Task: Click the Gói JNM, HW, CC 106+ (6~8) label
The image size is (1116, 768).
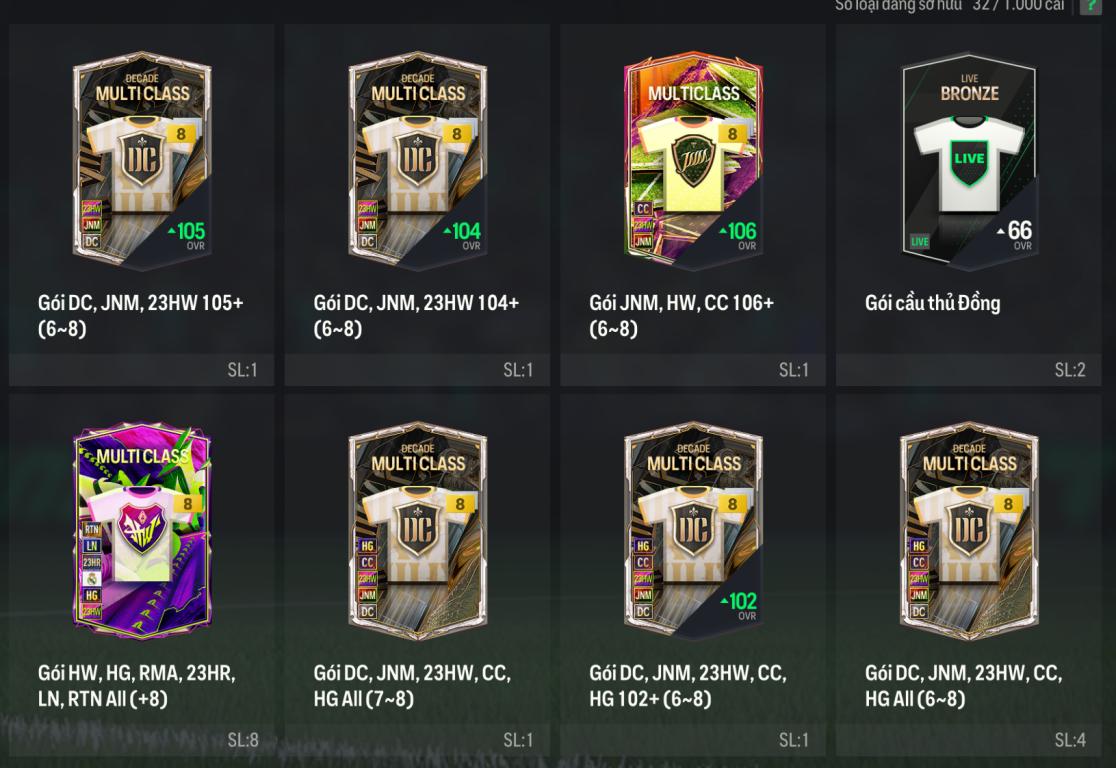Action: 681,315
